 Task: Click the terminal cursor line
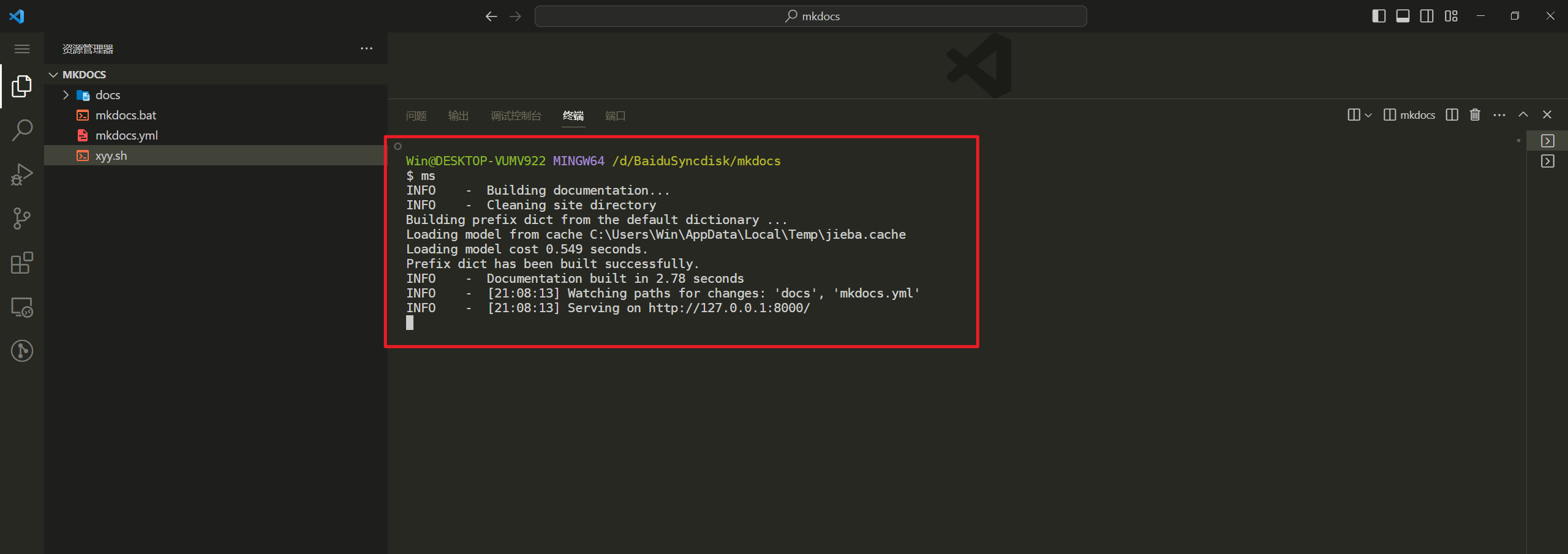point(410,323)
